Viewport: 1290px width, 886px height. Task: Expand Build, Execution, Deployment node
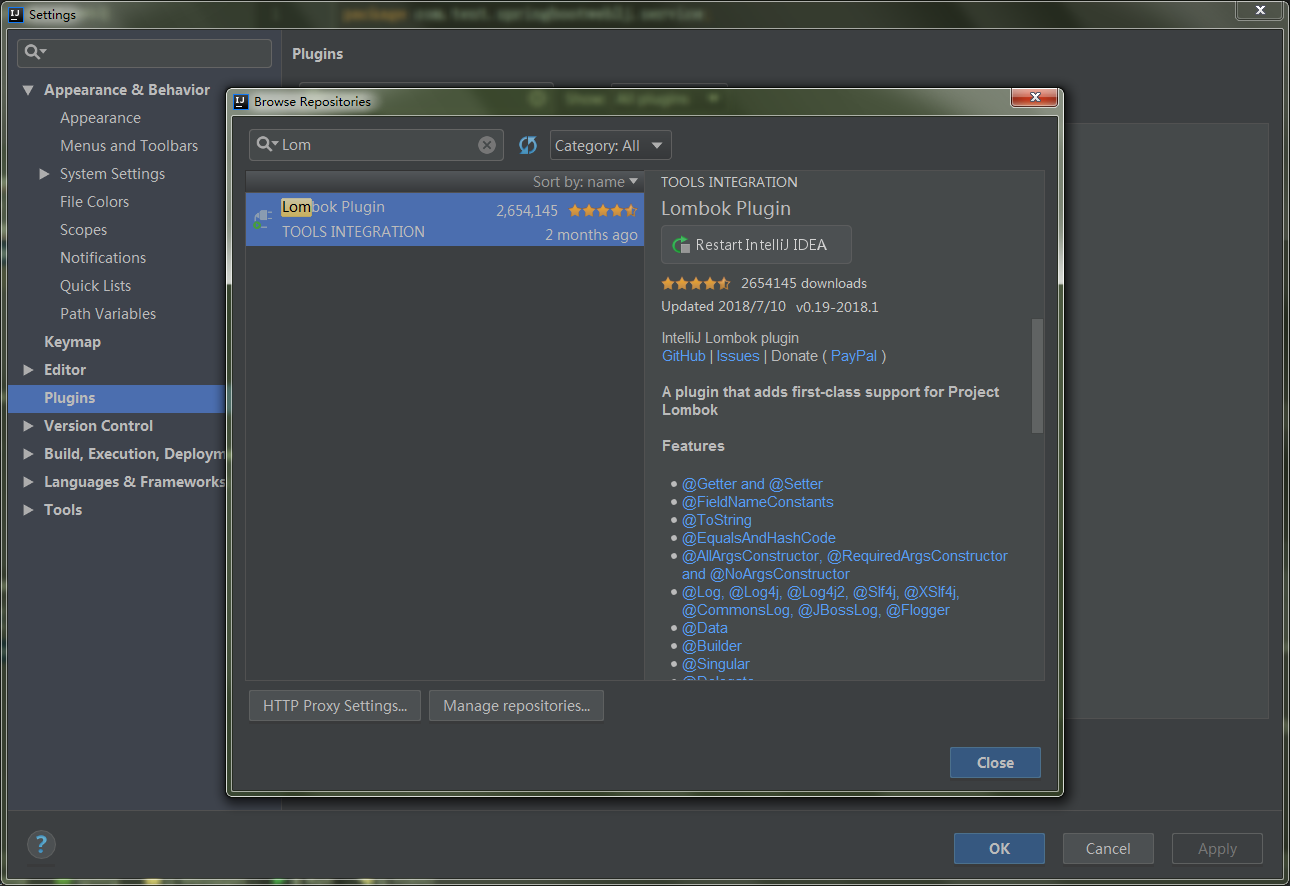coord(28,454)
